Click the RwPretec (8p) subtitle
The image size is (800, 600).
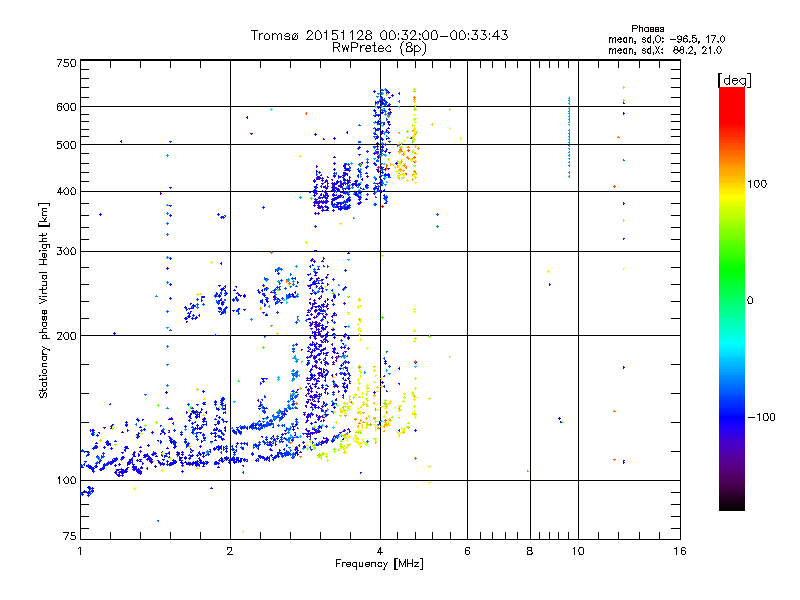tap(379, 48)
